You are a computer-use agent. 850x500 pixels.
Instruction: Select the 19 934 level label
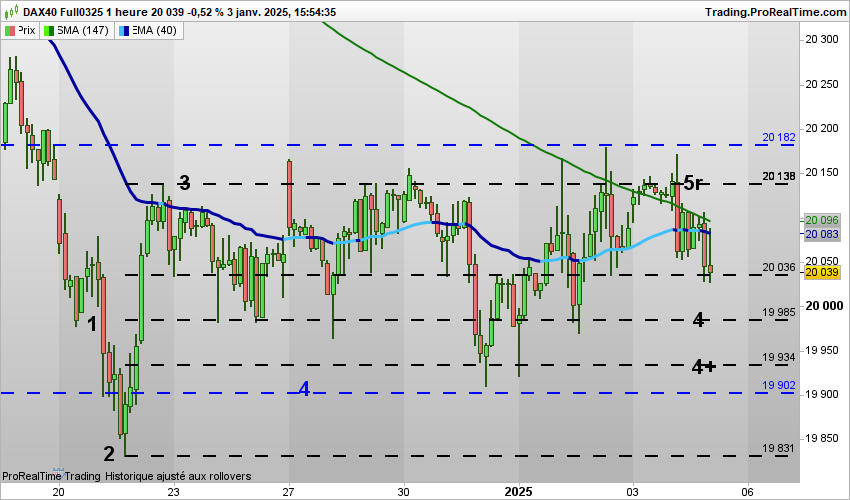pyautogui.click(x=778, y=357)
